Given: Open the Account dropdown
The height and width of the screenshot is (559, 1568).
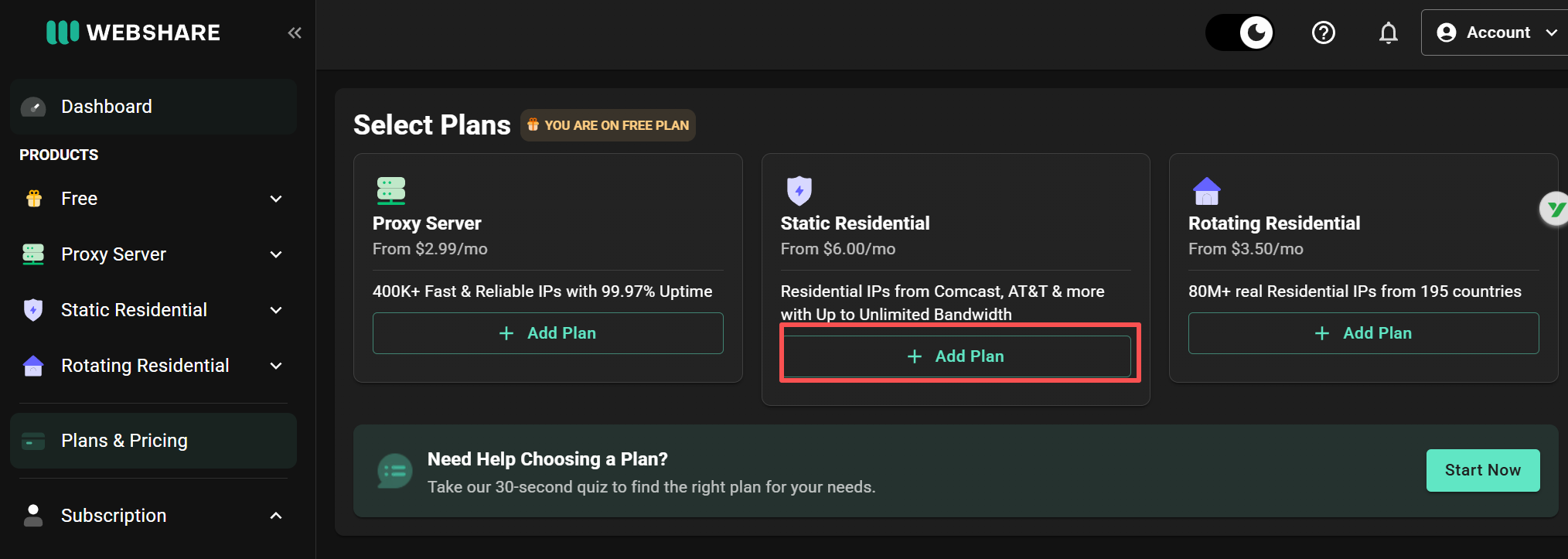Looking at the screenshot, I should coord(1495,32).
